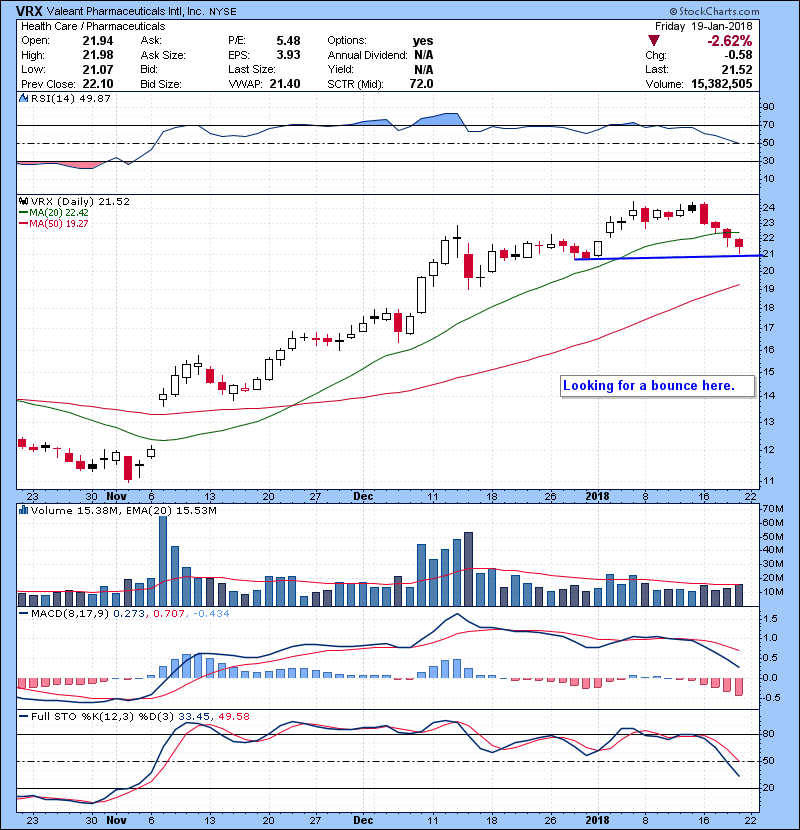Click the RSI(14) 49.87 label
The height and width of the screenshot is (830, 800).
click(71, 98)
